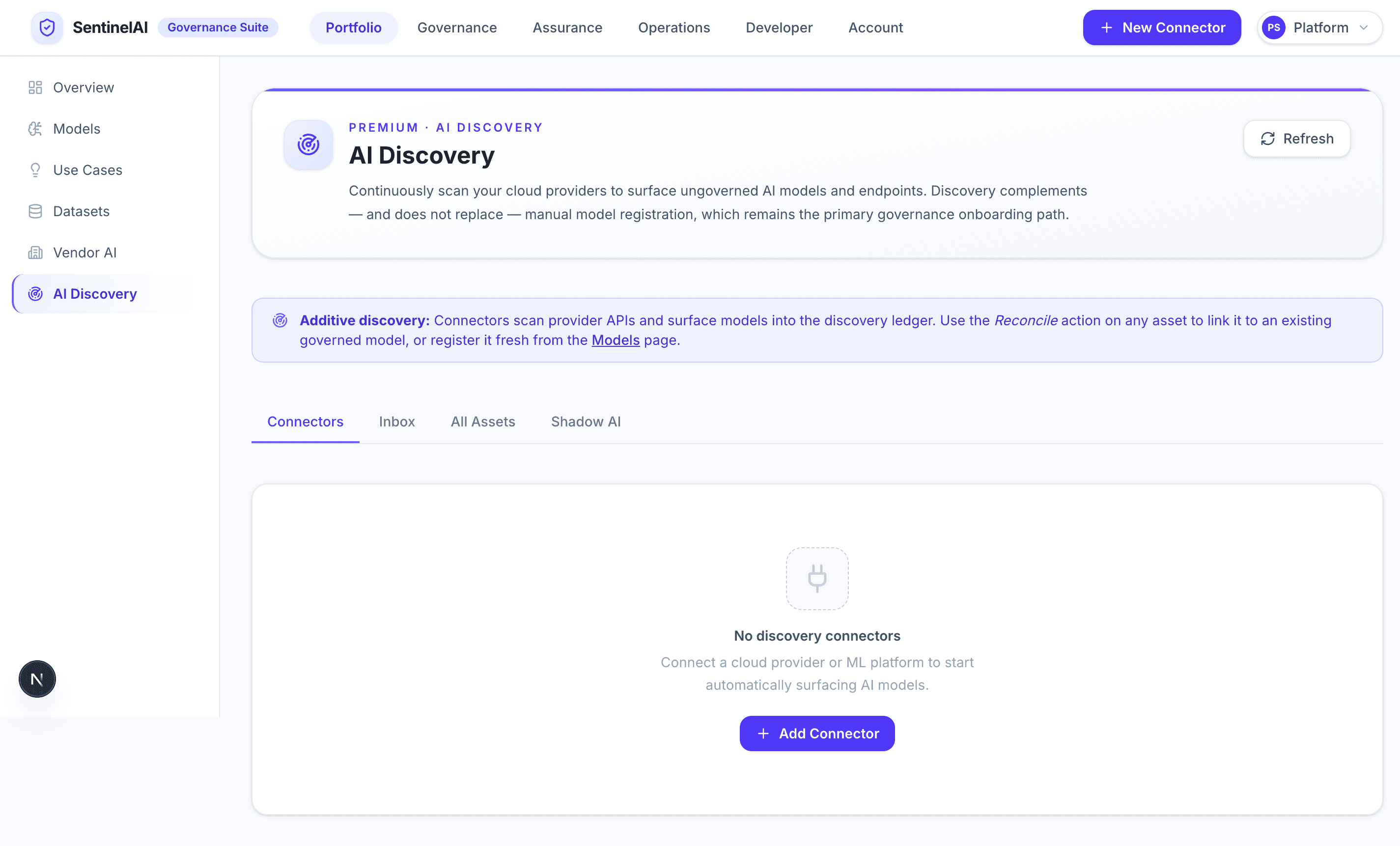Click the New Connector button

click(1161, 28)
